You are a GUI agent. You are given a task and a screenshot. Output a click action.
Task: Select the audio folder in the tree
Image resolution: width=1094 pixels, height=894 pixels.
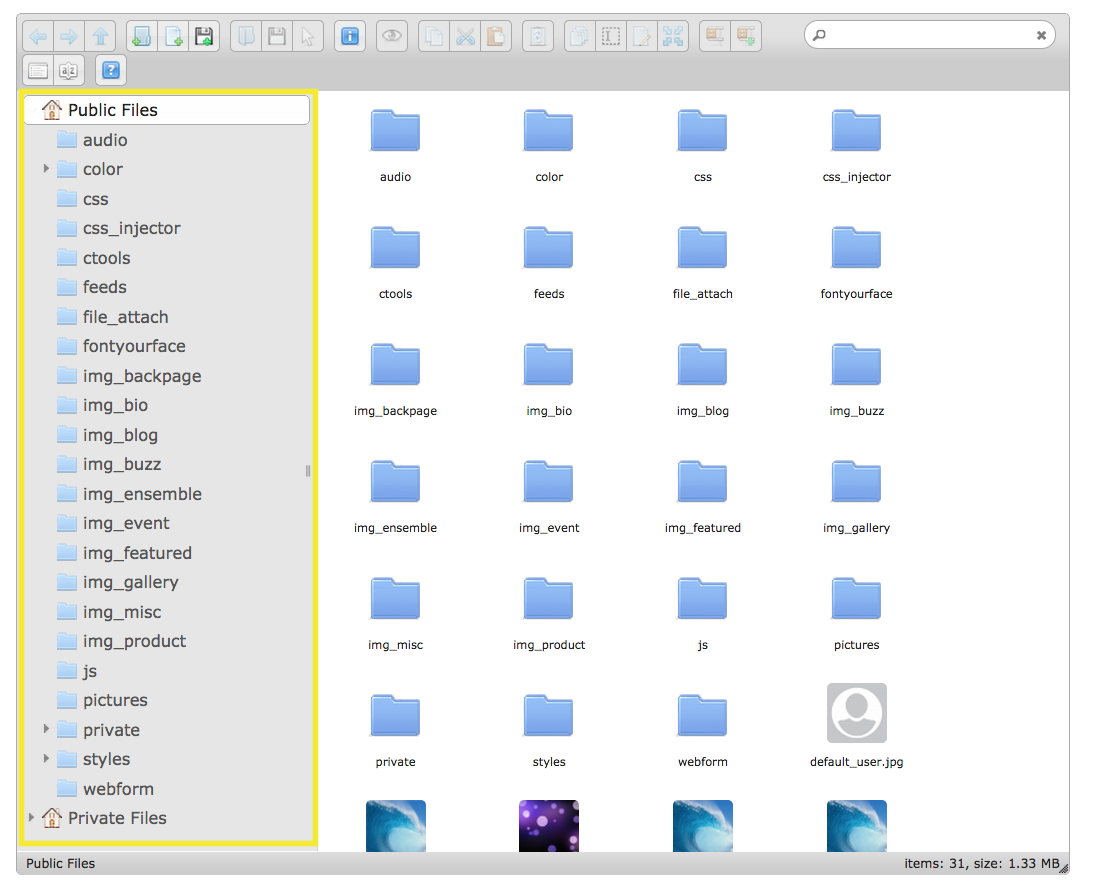coord(105,140)
